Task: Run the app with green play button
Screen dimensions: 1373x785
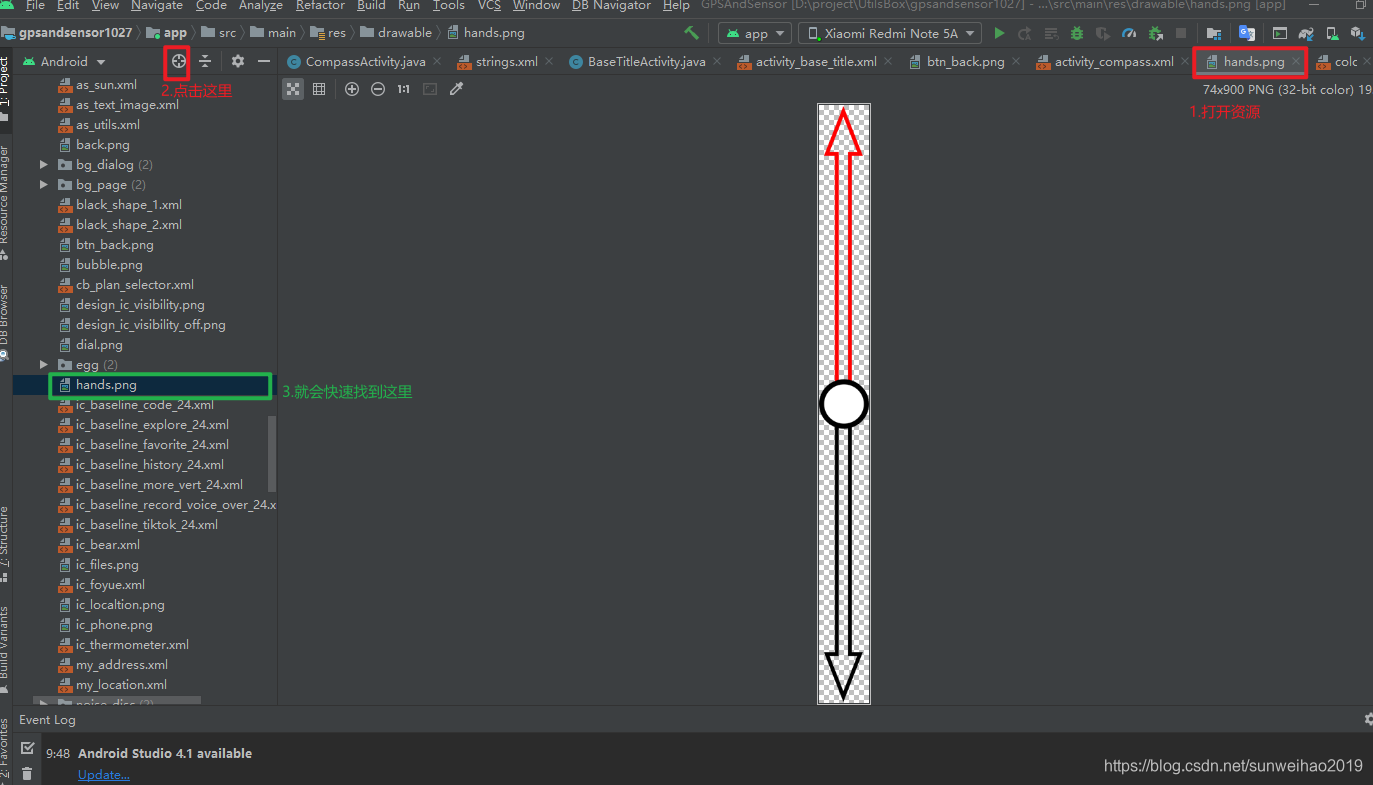Action: point(999,33)
